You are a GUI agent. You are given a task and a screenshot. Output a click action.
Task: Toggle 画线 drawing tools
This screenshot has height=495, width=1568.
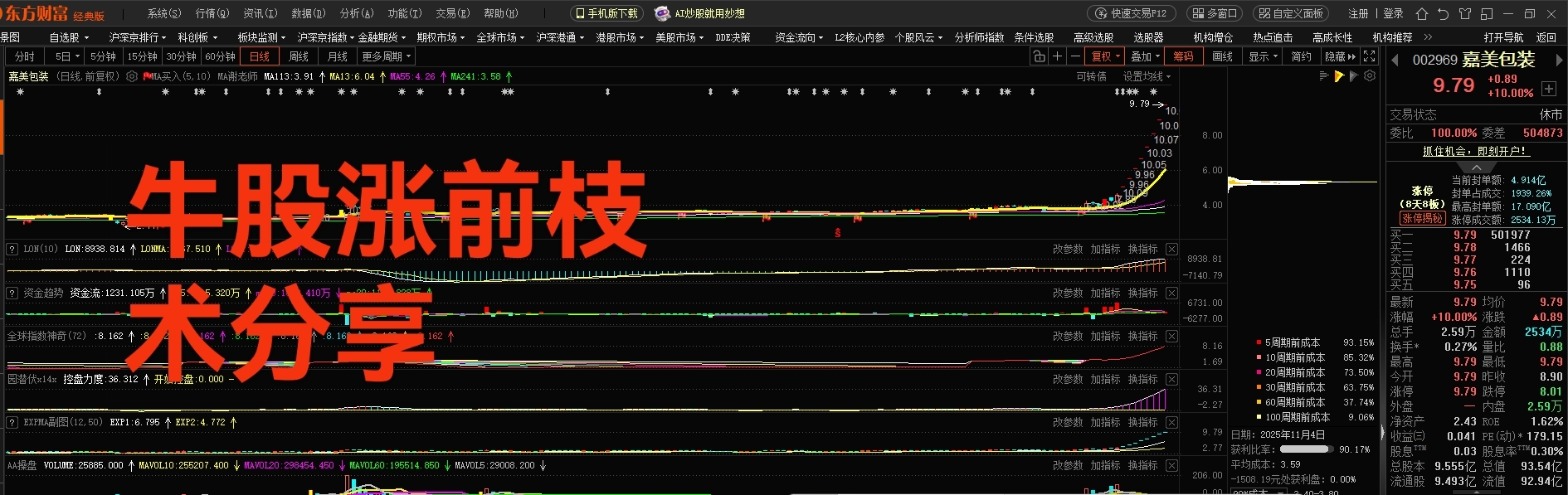(1222, 56)
